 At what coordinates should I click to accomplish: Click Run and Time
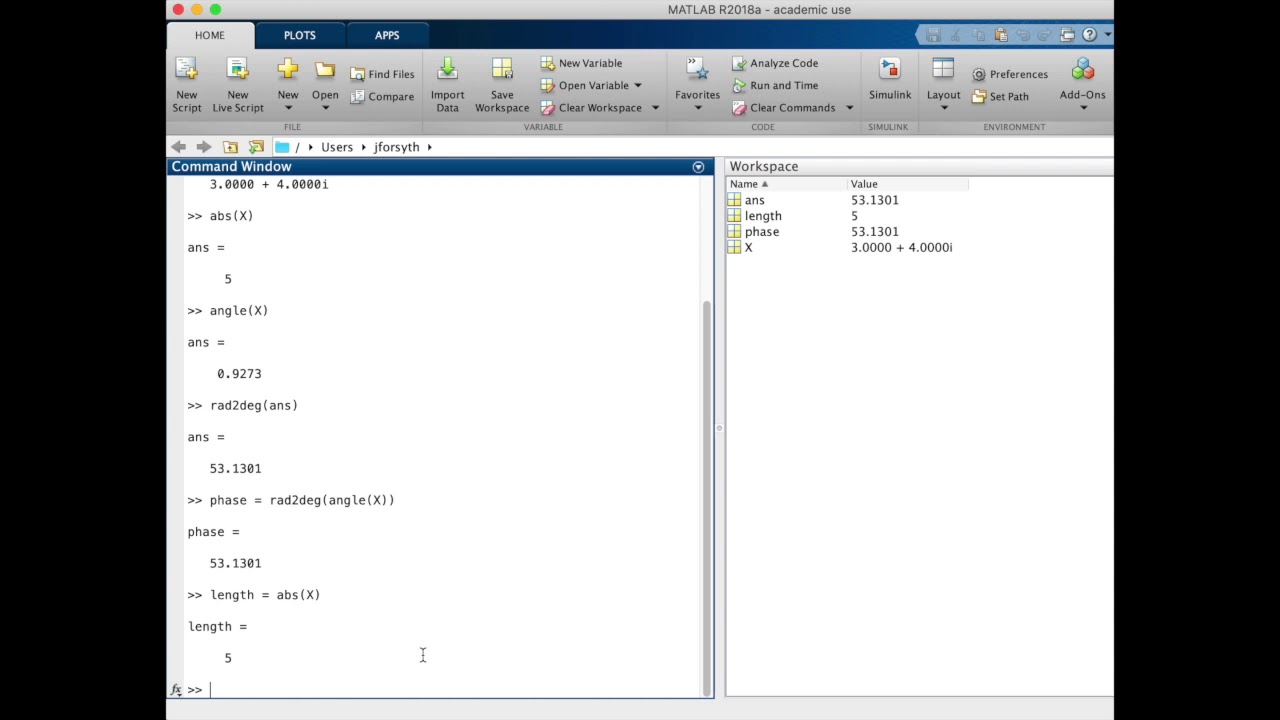pyautogui.click(x=775, y=85)
